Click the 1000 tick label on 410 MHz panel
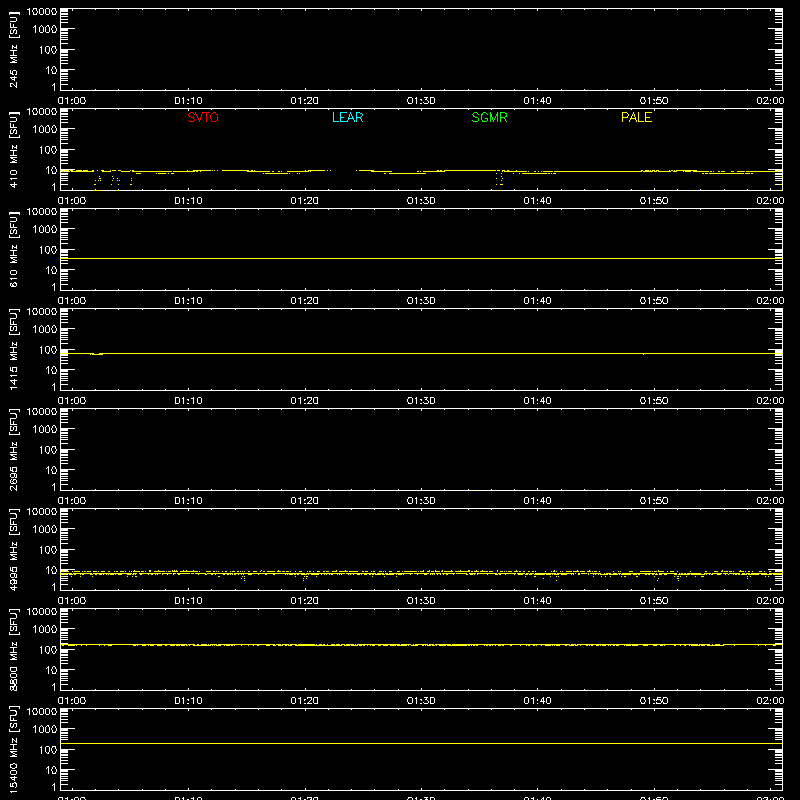This screenshot has height=800, width=800. 45,130
